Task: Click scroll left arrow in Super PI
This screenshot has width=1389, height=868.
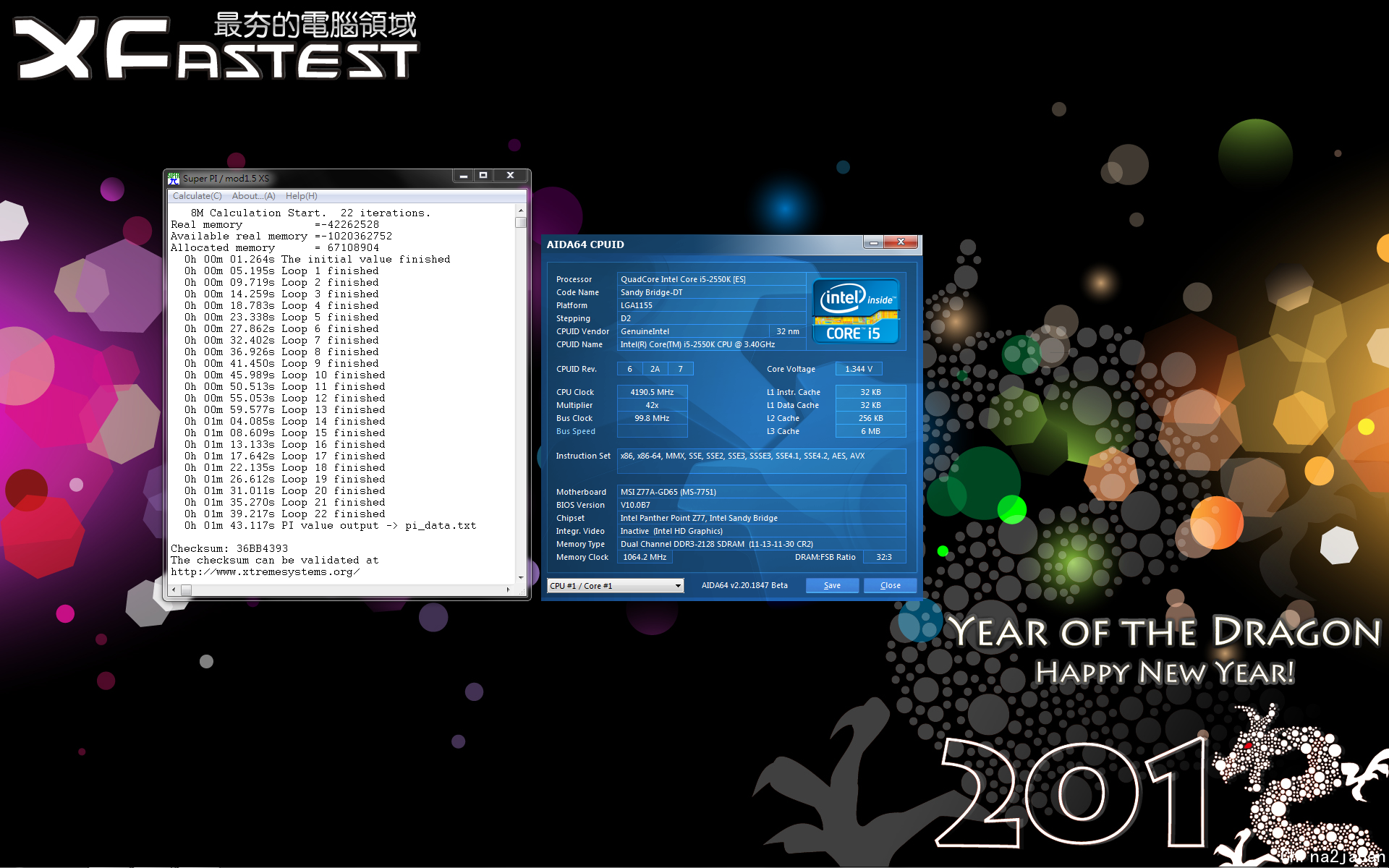Action: pyautogui.click(x=174, y=590)
